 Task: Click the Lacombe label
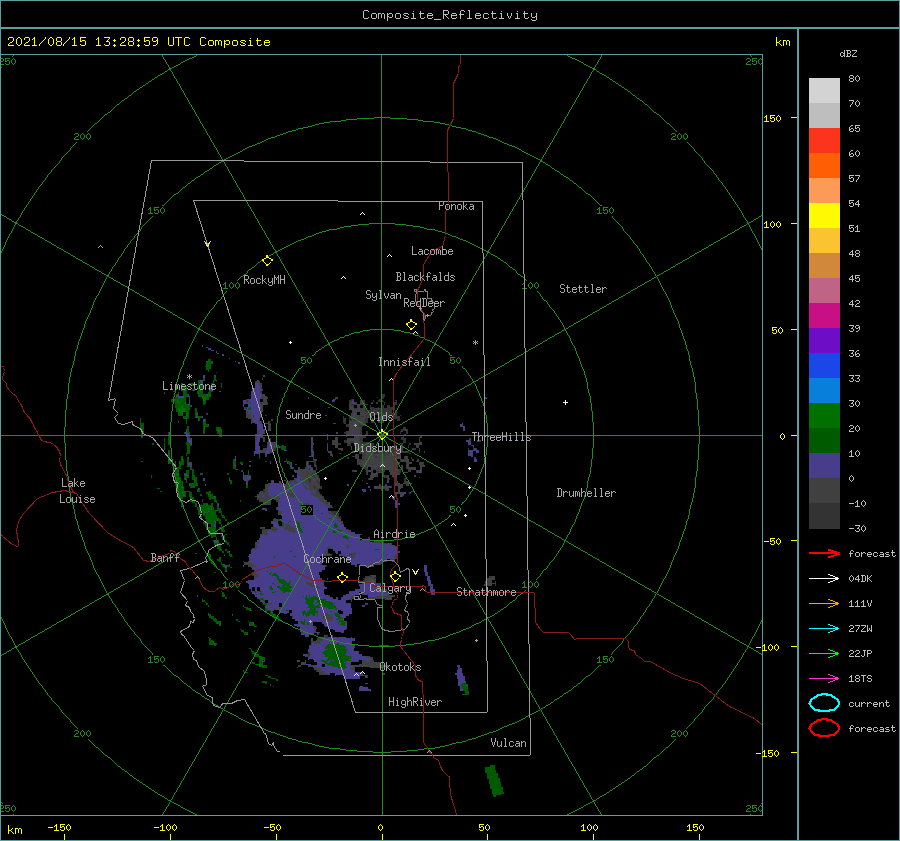432,251
